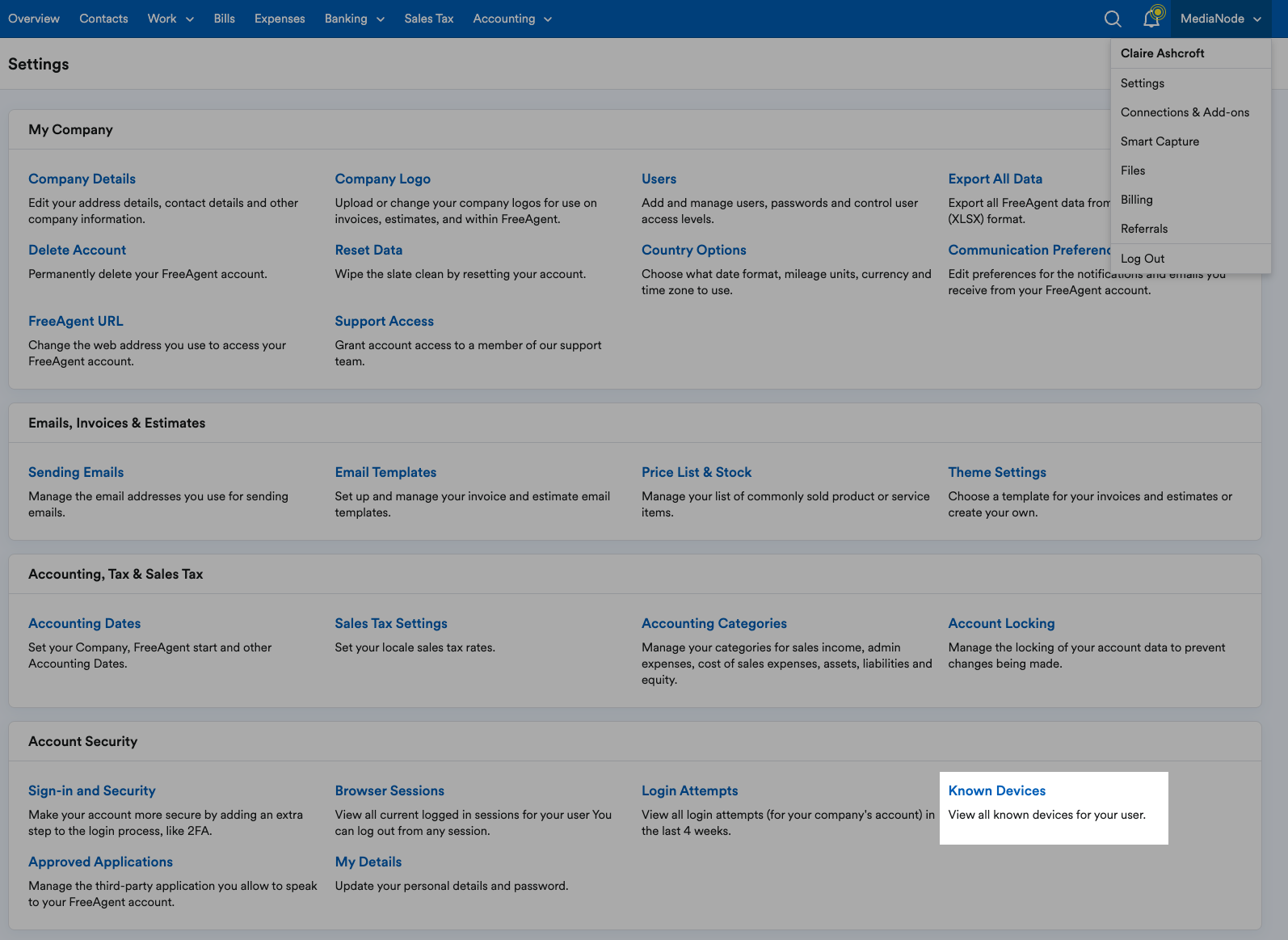The image size is (1288, 940).
Task: Open the Company Logo link
Action: coord(382,179)
